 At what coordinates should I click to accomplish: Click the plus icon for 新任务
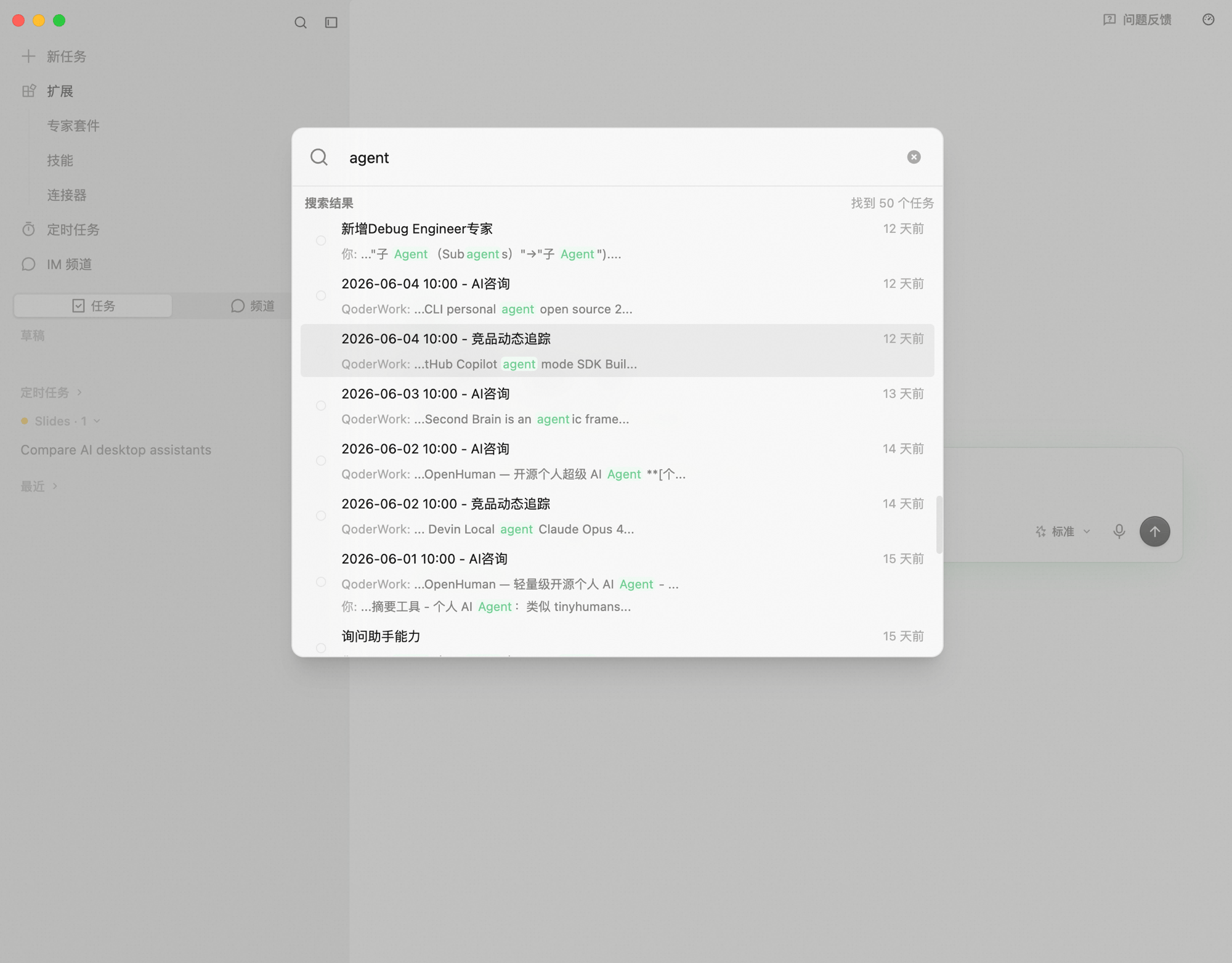pyautogui.click(x=28, y=57)
